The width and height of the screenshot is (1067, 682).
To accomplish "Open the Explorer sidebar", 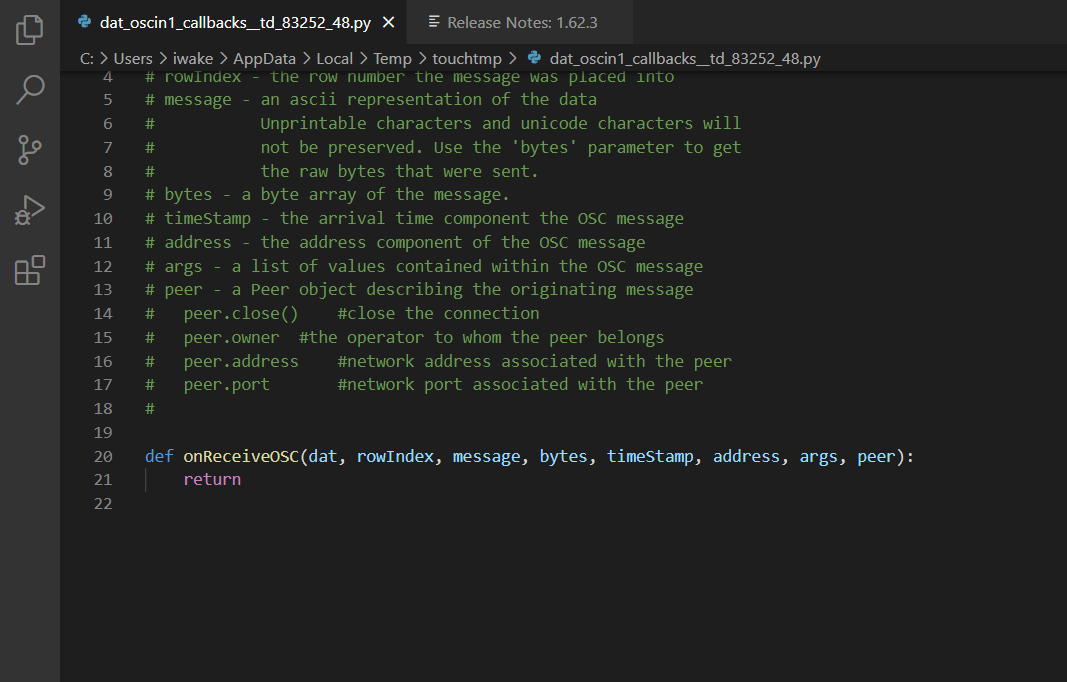I will tap(29, 30).
